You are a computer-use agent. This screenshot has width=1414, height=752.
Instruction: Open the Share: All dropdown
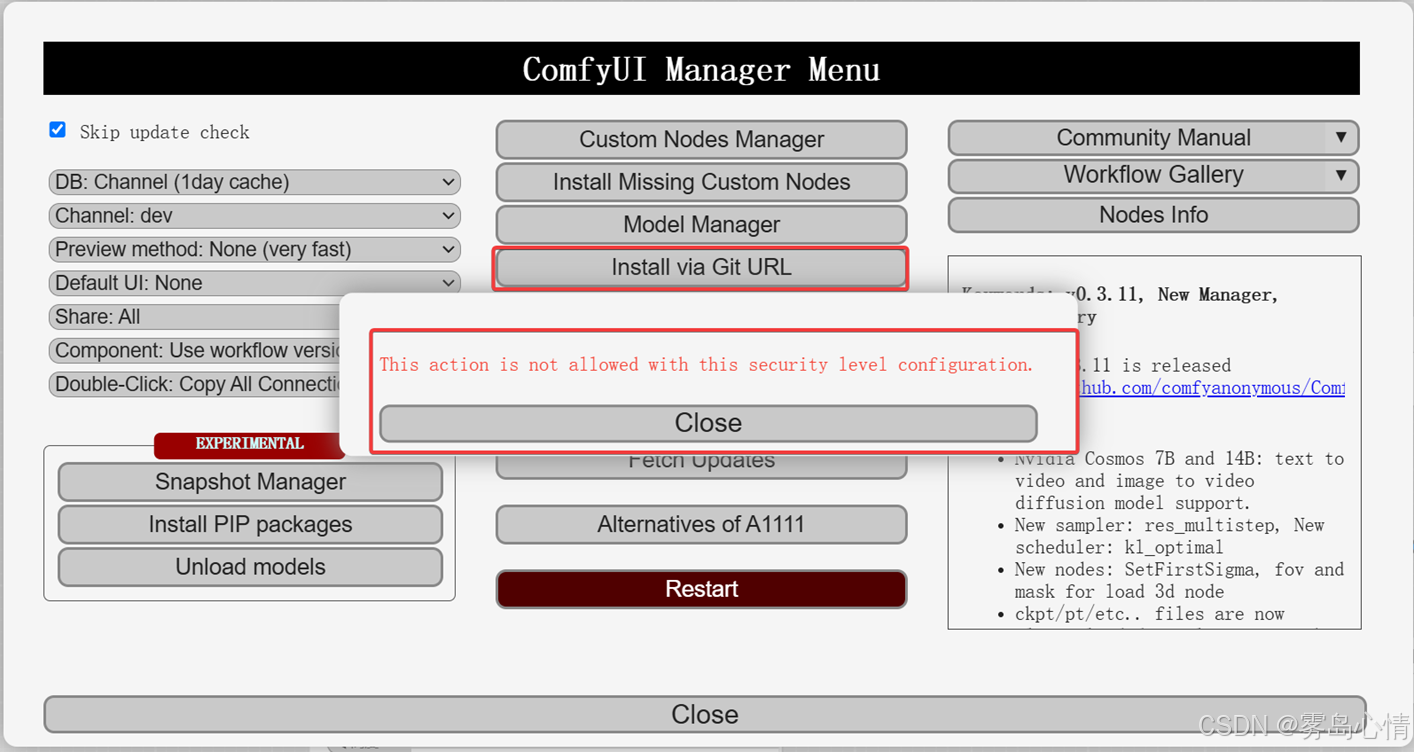[194, 317]
